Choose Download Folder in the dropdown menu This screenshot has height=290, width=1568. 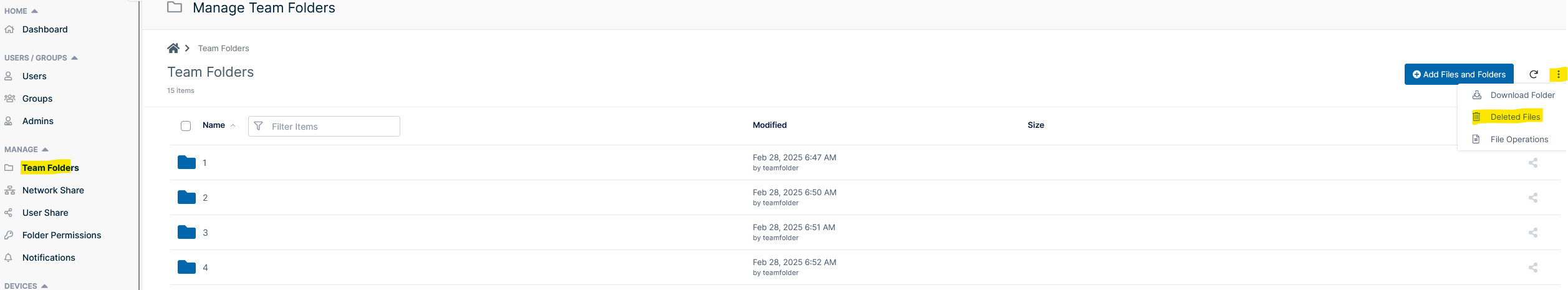click(x=1522, y=95)
